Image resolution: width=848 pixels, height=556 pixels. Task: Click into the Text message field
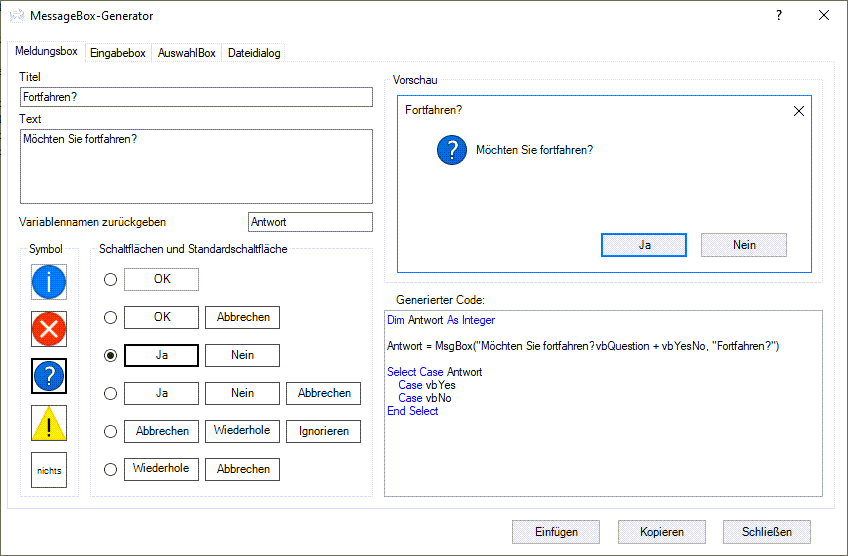coord(196,166)
